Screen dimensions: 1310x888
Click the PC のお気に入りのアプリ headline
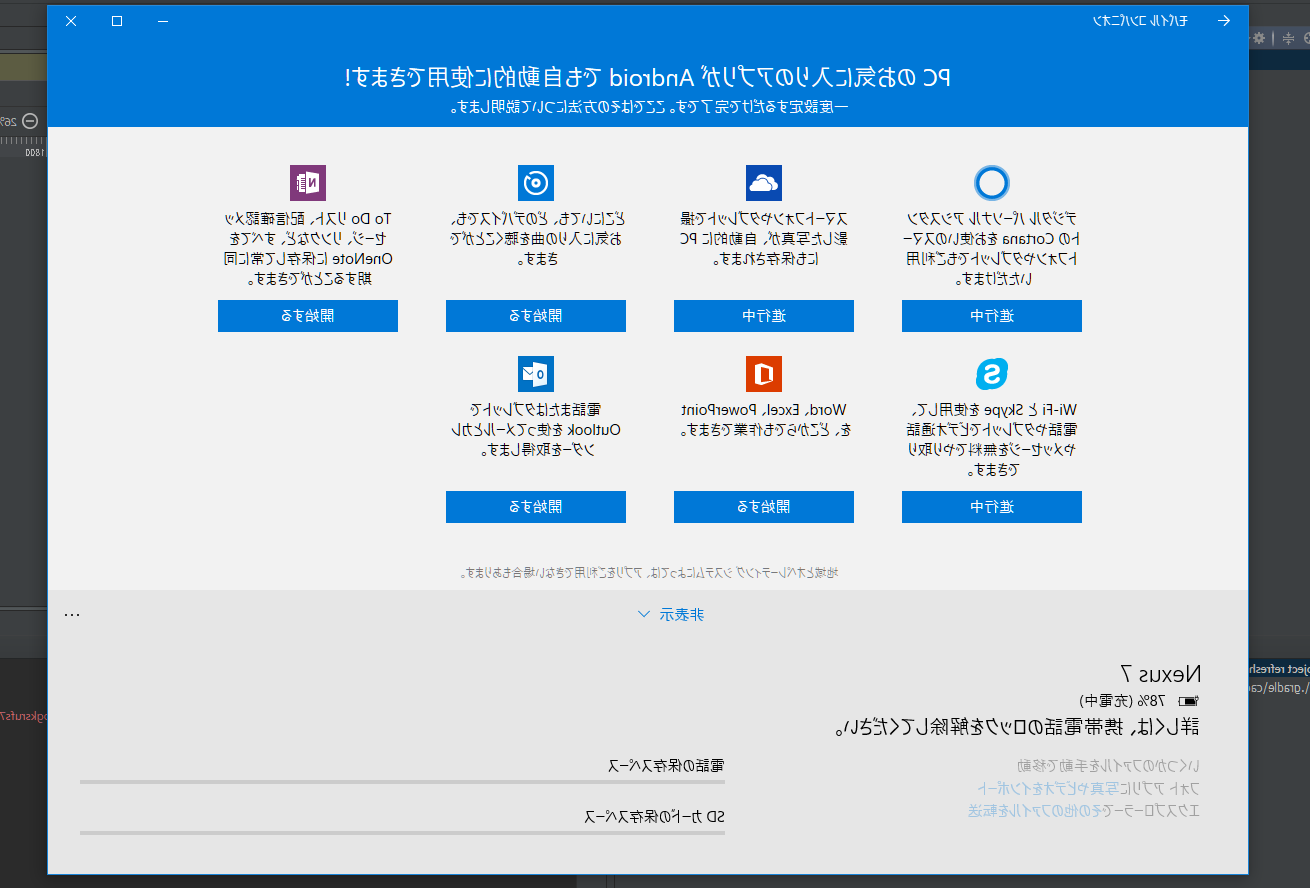tap(648, 77)
